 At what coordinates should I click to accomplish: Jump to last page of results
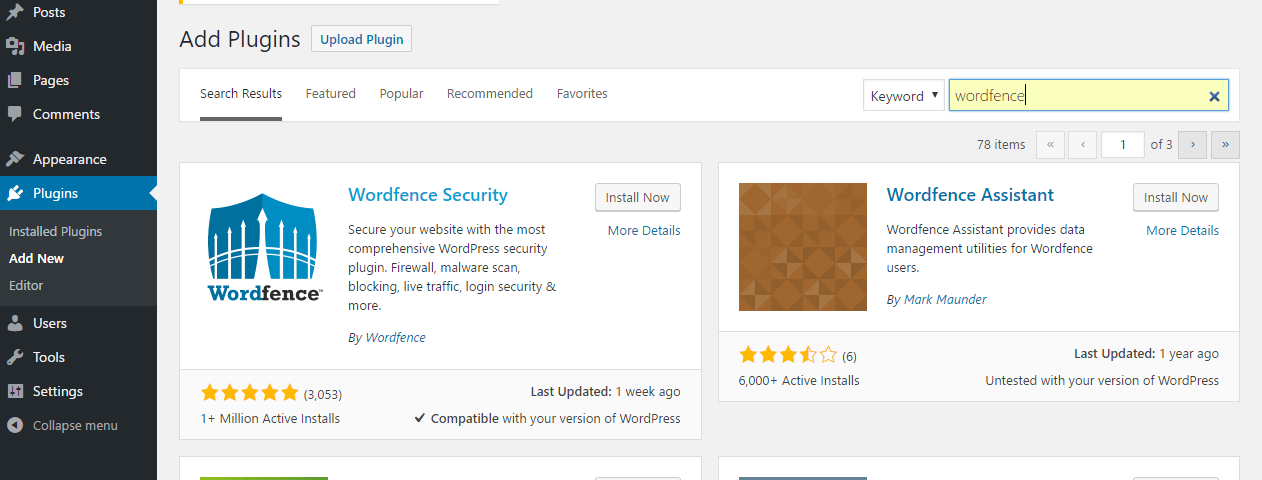(x=1225, y=145)
